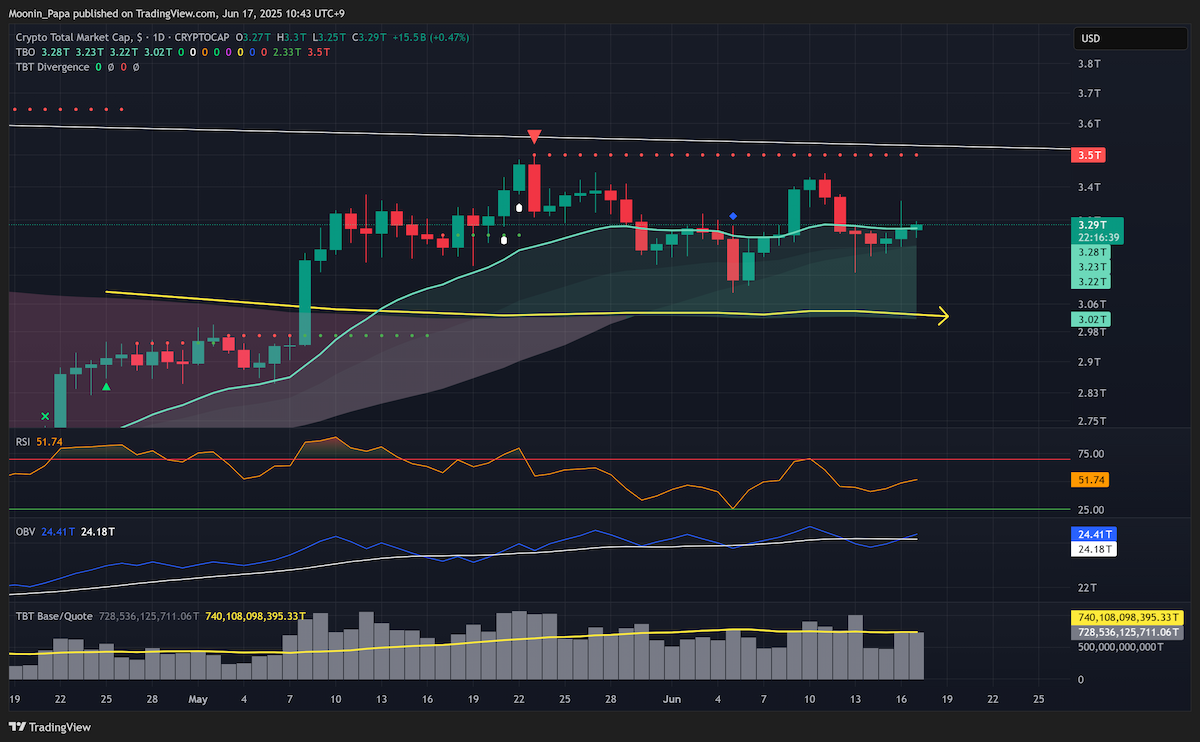Click the red 3.5T price label

click(1087, 155)
